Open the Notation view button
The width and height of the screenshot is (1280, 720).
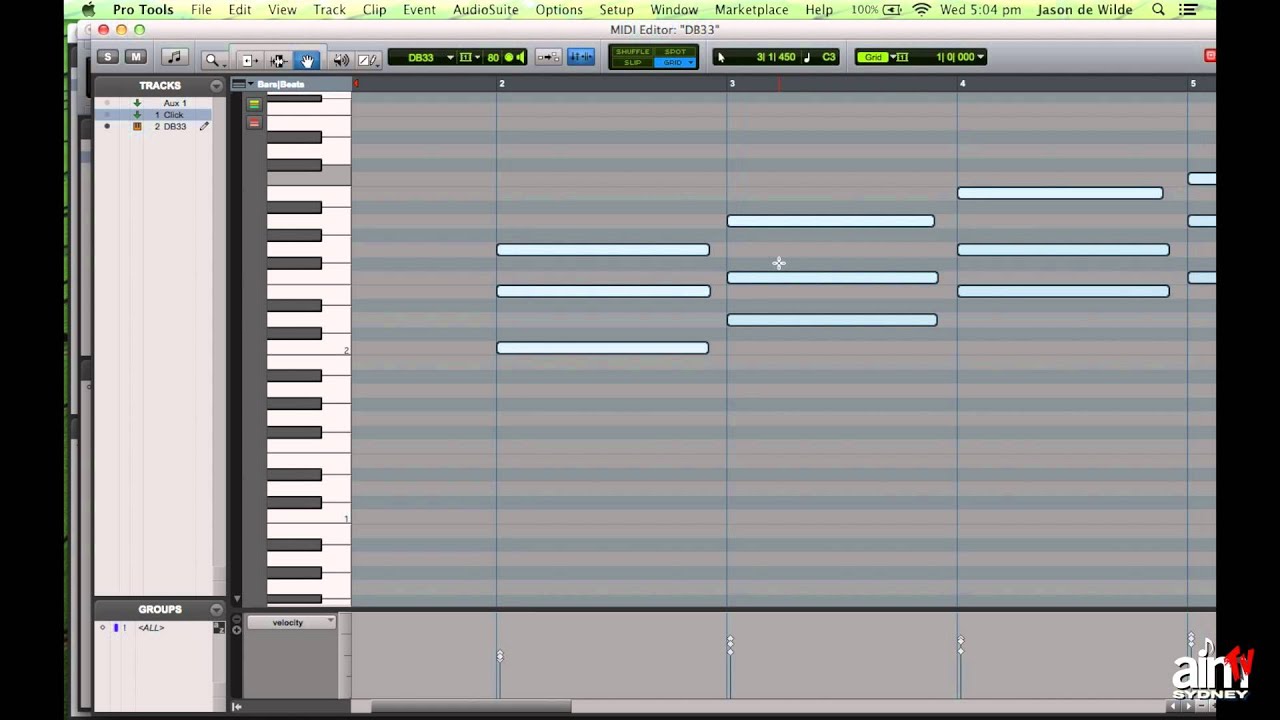[174, 57]
